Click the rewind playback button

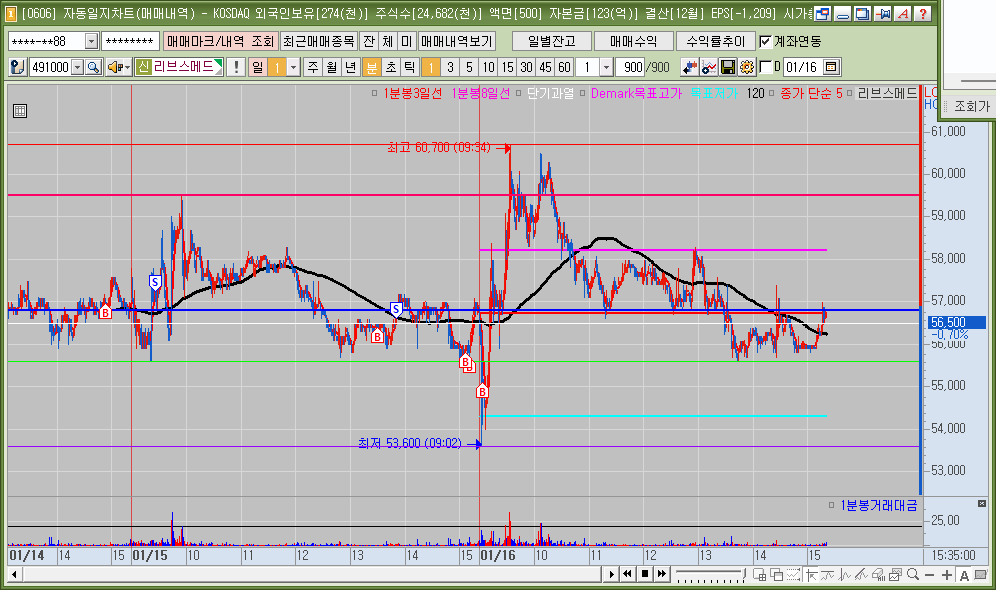(x=627, y=574)
